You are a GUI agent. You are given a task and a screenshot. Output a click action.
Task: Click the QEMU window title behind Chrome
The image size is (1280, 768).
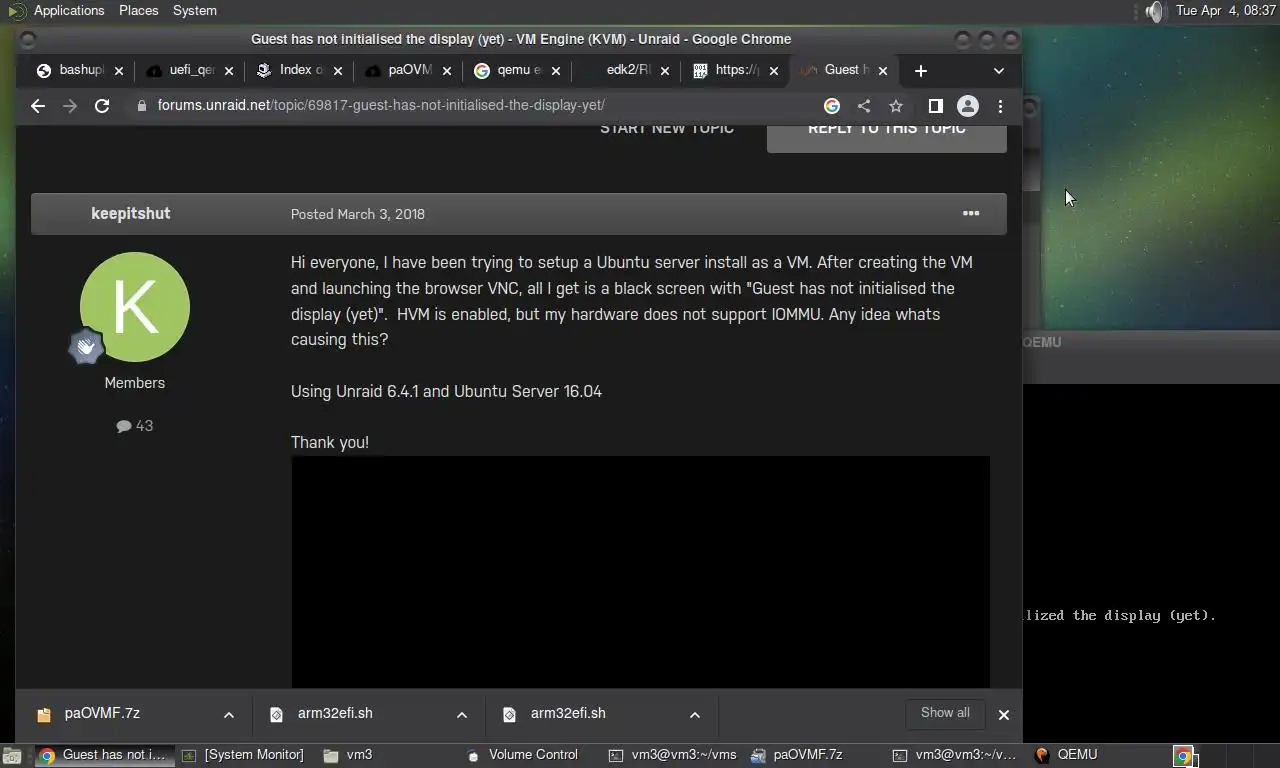pyautogui.click(x=1042, y=342)
